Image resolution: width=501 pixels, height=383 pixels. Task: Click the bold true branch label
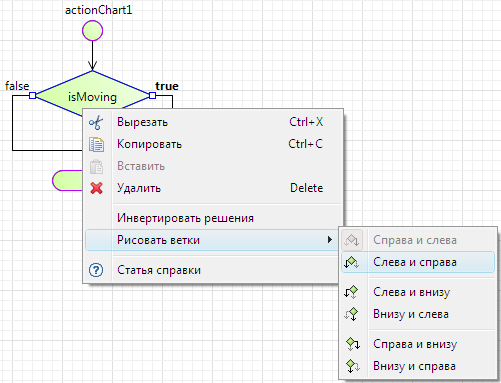167,86
